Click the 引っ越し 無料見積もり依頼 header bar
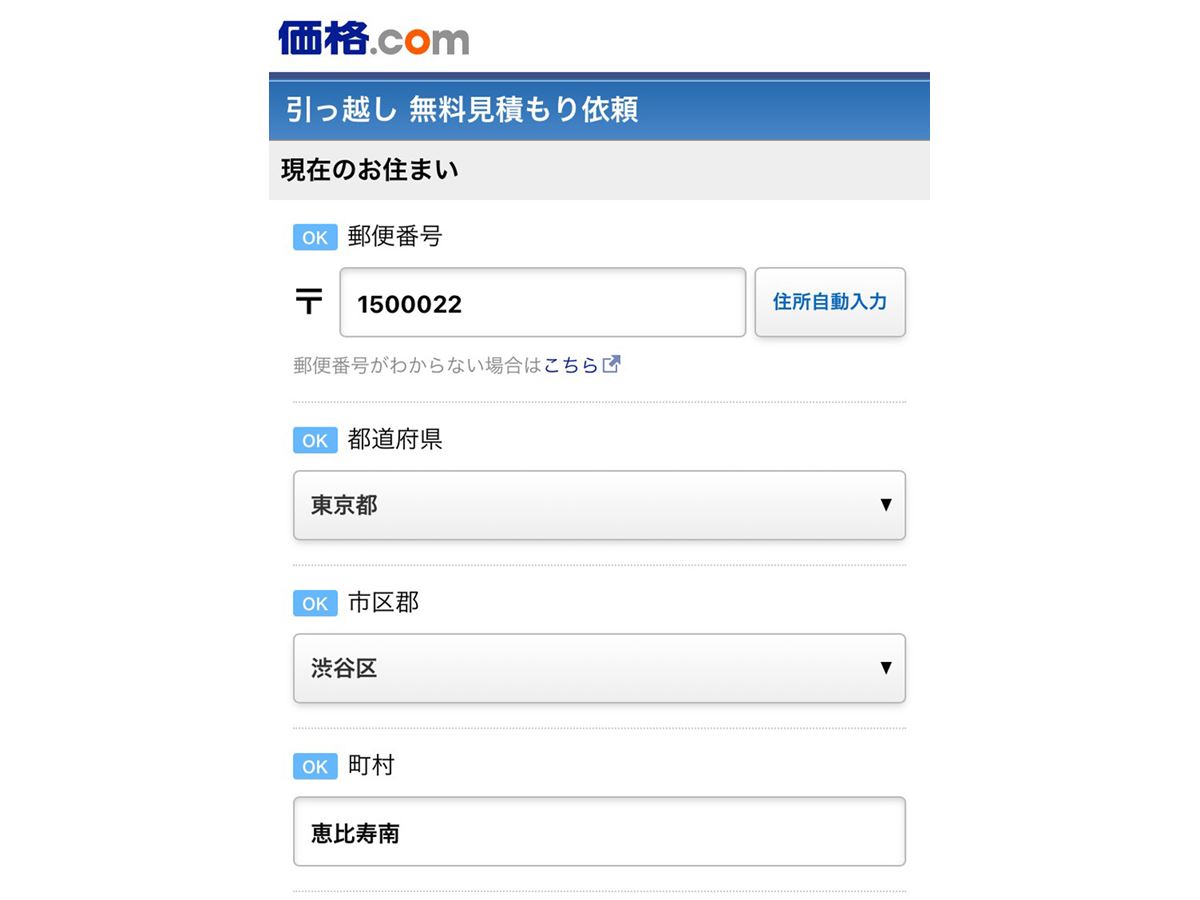Screen dimensions: 1200x900 click(x=599, y=109)
